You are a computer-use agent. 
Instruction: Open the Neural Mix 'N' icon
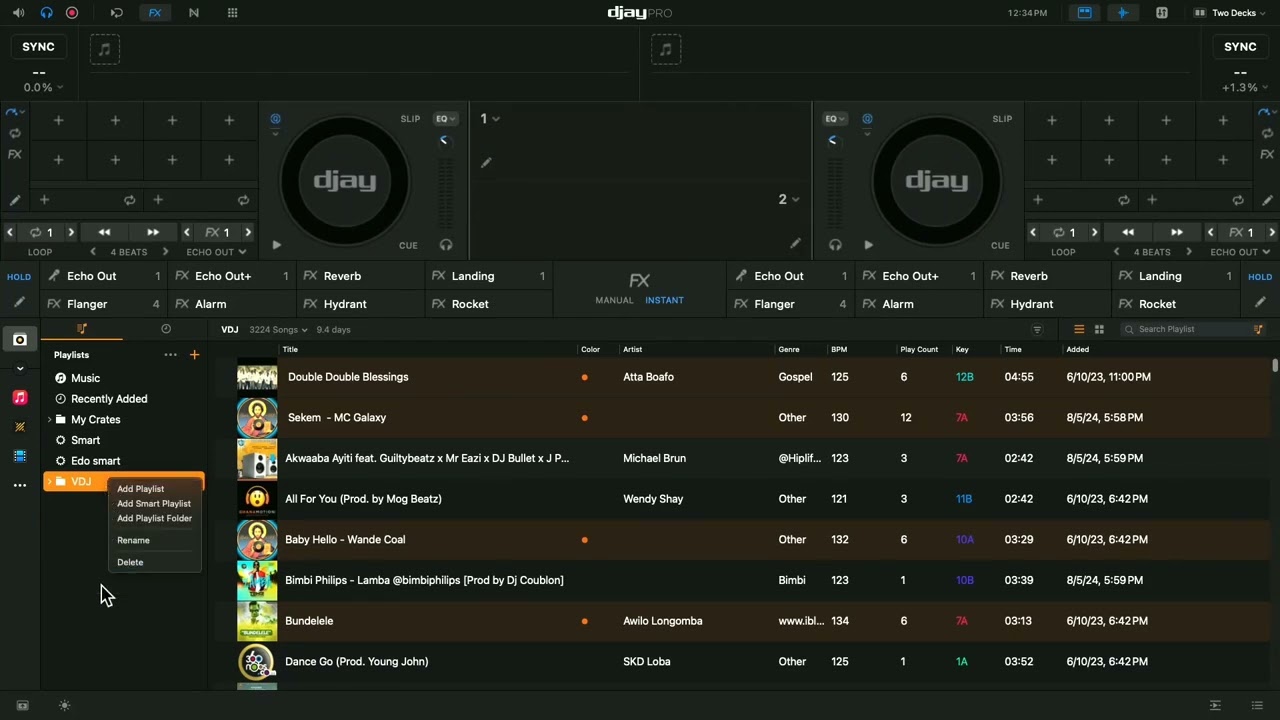pos(194,13)
